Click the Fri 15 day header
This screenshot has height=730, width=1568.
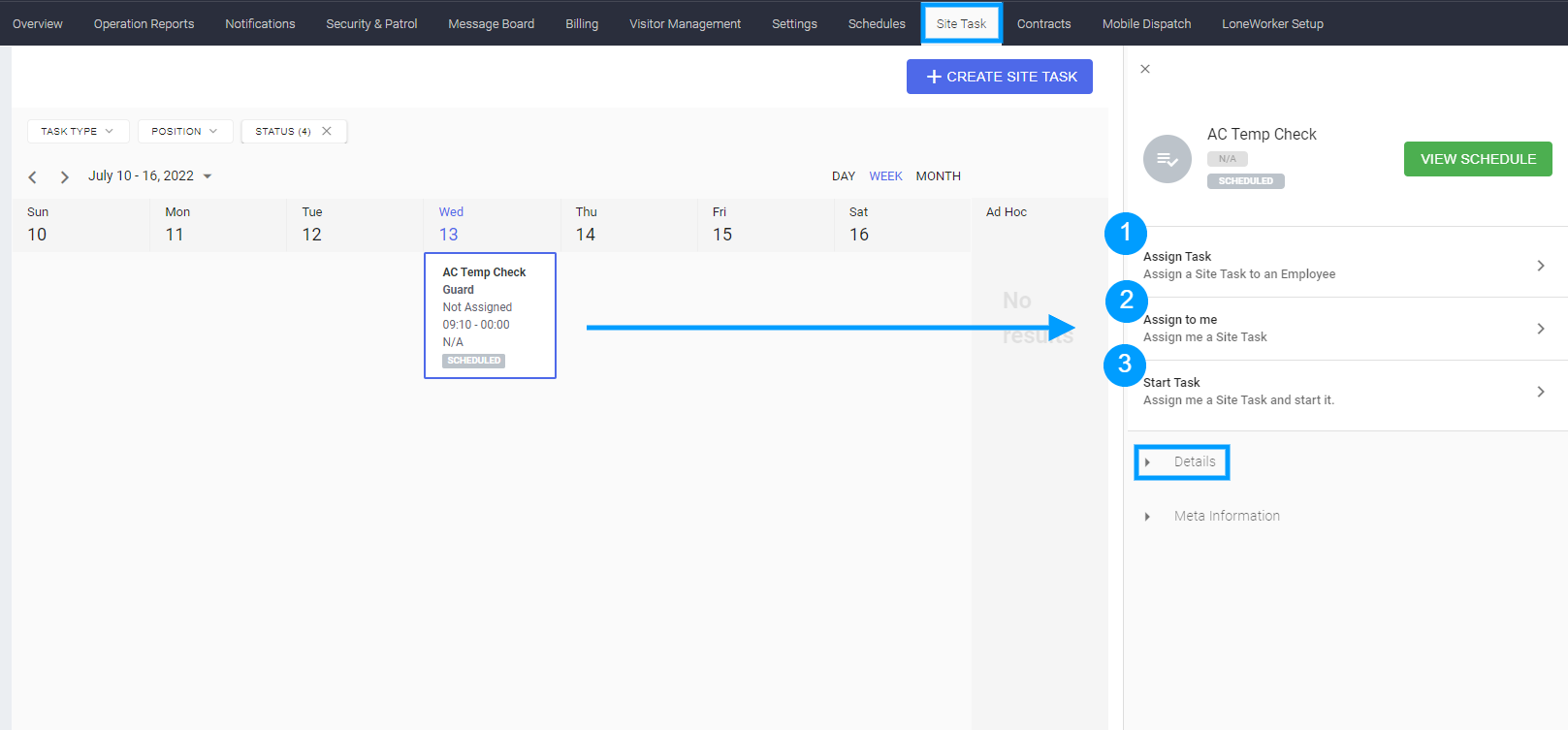point(765,225)
